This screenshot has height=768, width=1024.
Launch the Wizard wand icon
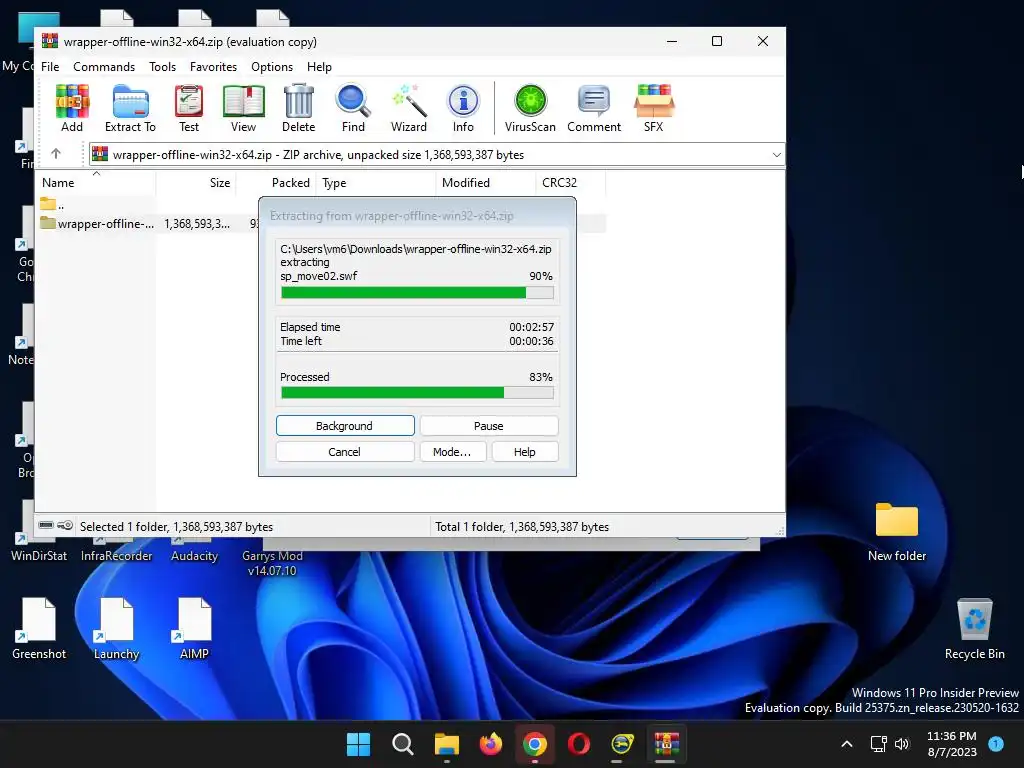click(409, 108)
